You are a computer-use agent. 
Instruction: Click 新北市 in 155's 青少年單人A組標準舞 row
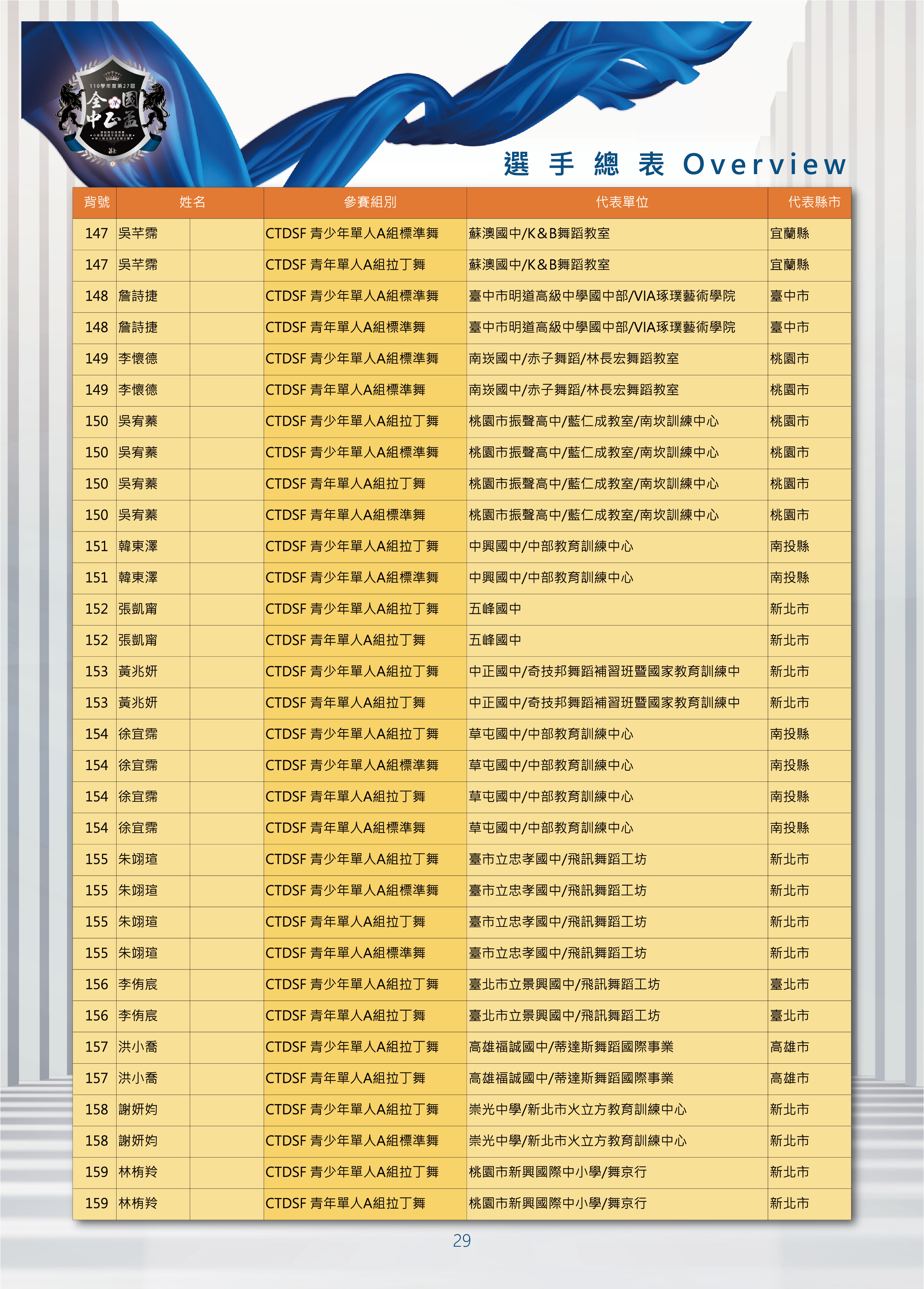pyautogui.click(x=789, y=890)
